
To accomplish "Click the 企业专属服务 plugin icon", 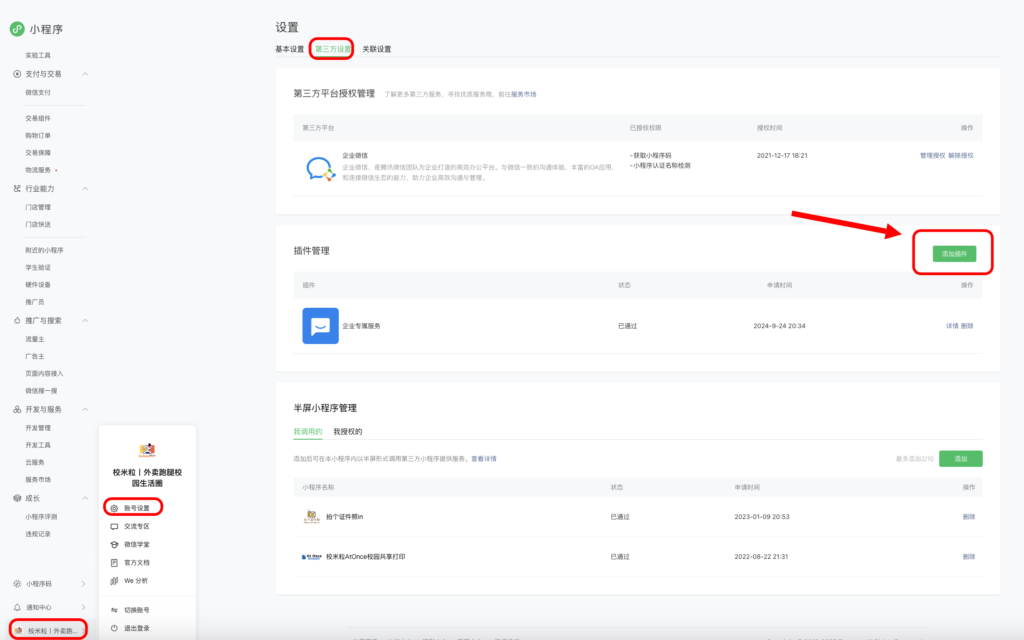I will click(320, 326).
